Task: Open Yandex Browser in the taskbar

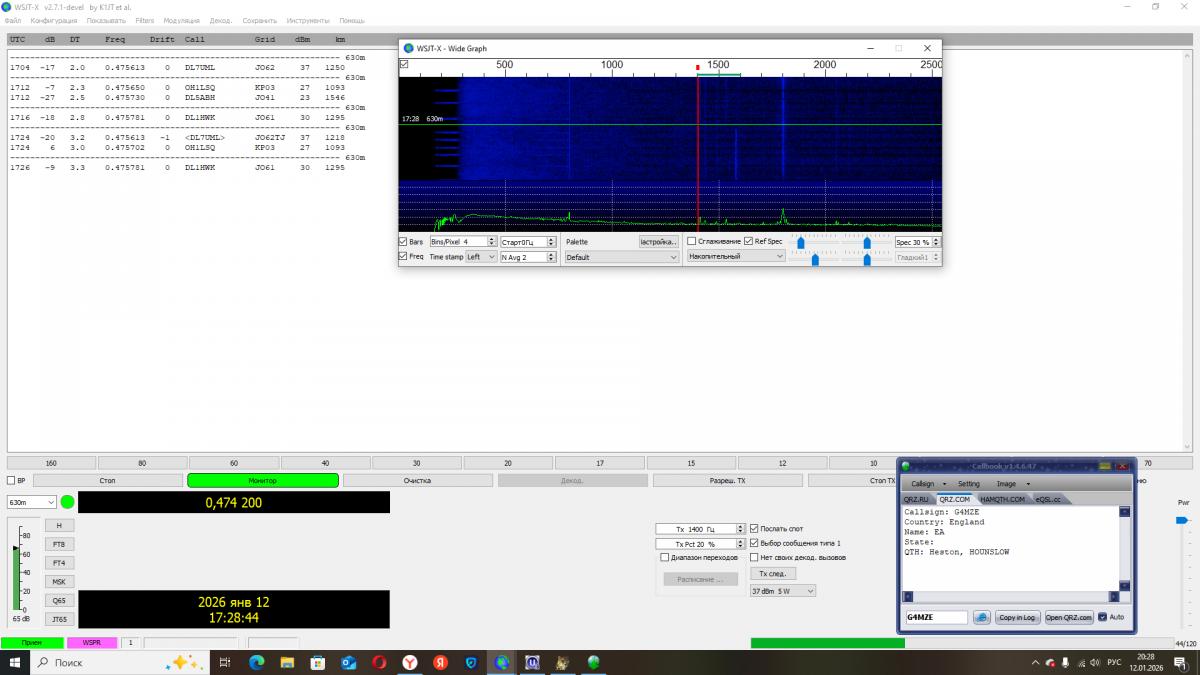Action: 410,662
